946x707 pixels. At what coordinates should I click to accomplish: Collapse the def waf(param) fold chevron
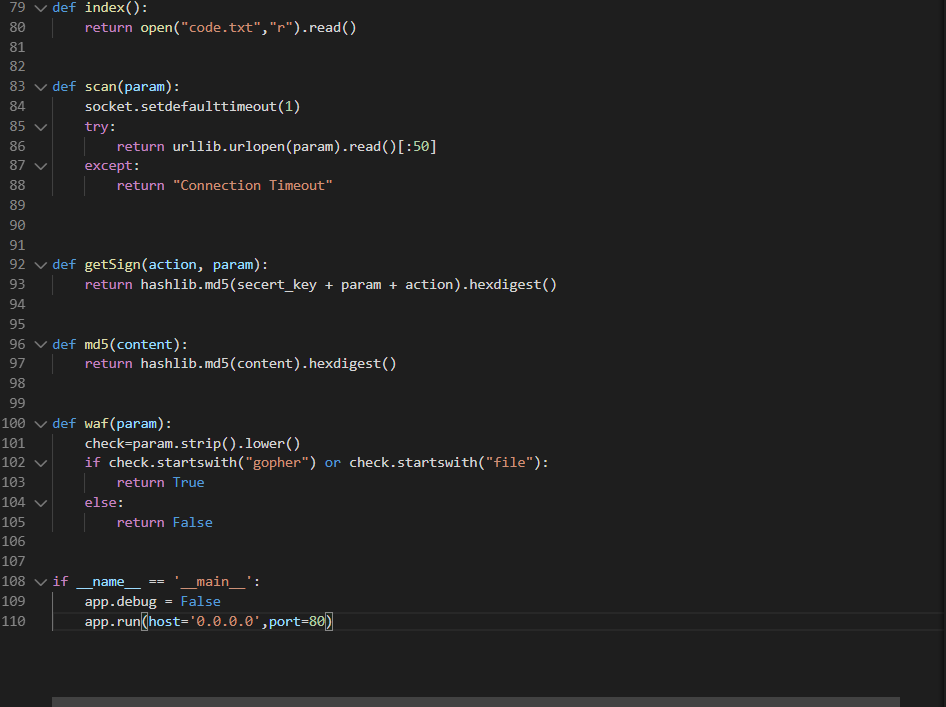click(40, 424)
